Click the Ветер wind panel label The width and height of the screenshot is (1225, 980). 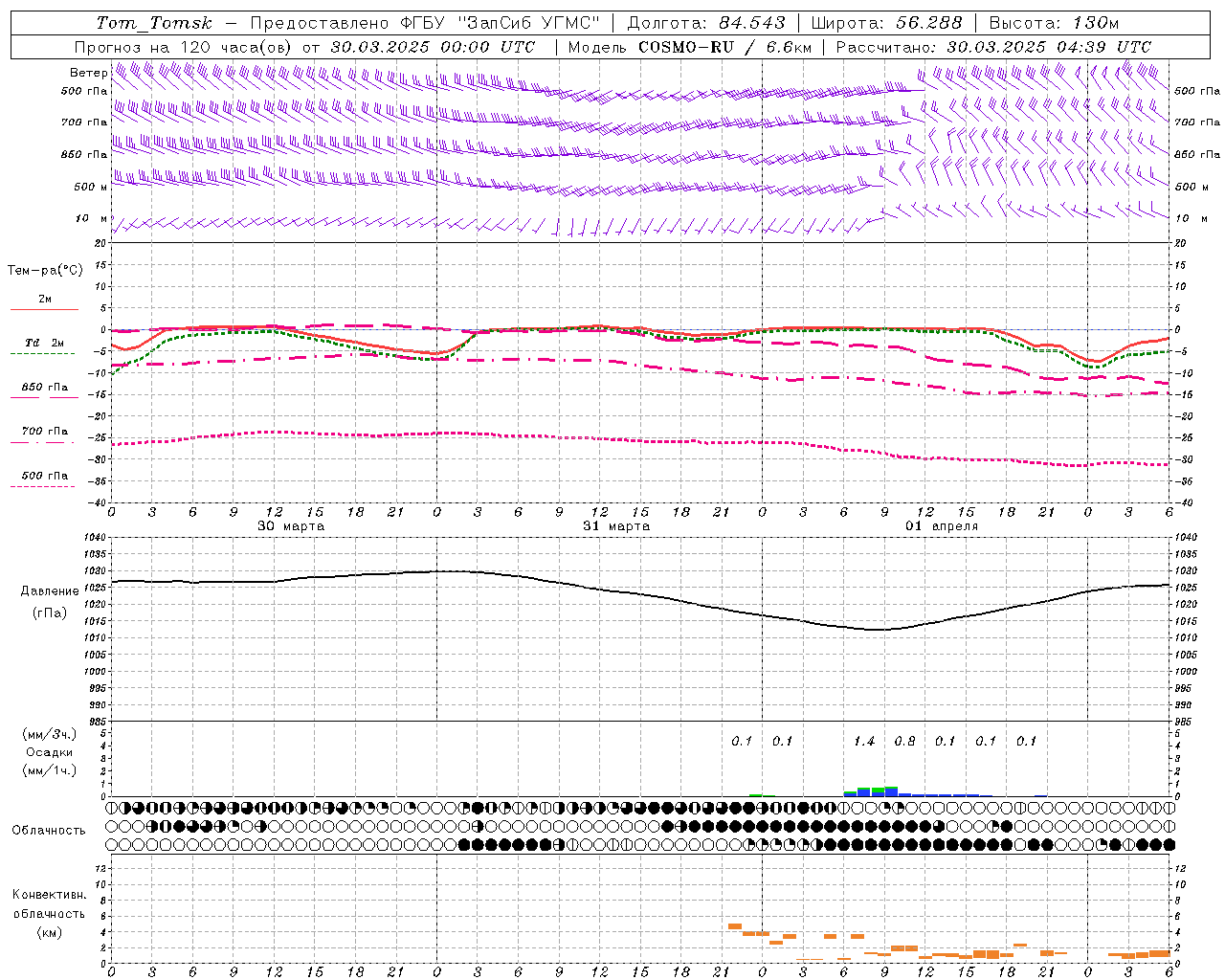click(x=88, y=73)
